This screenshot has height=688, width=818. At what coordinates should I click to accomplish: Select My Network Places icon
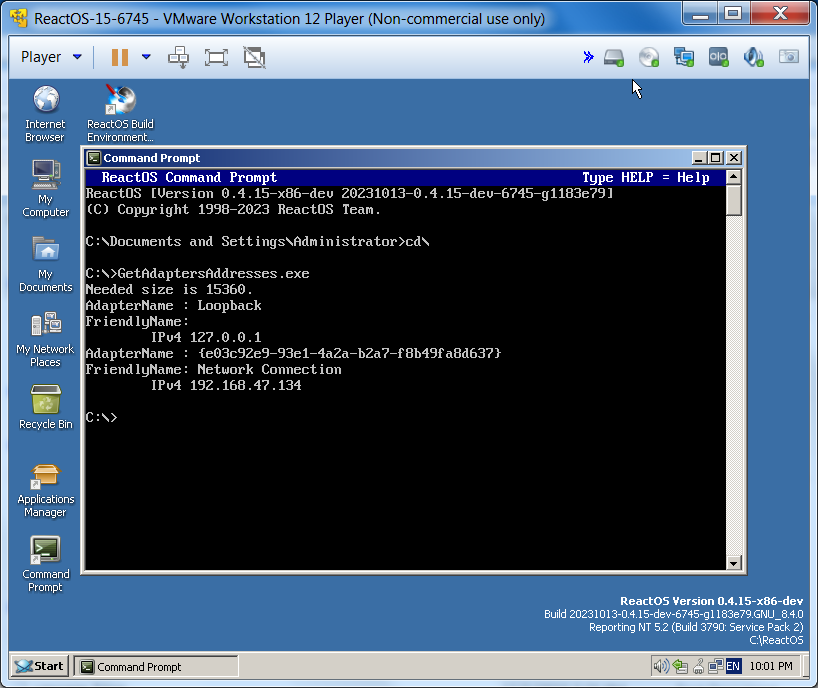pyautogui.click(x=45, y=339)
